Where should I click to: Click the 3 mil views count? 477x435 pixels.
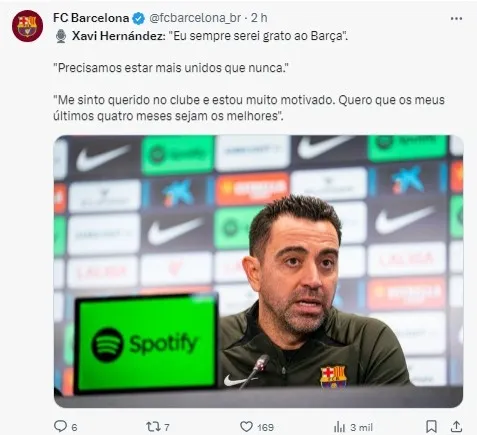coord(361,427)
